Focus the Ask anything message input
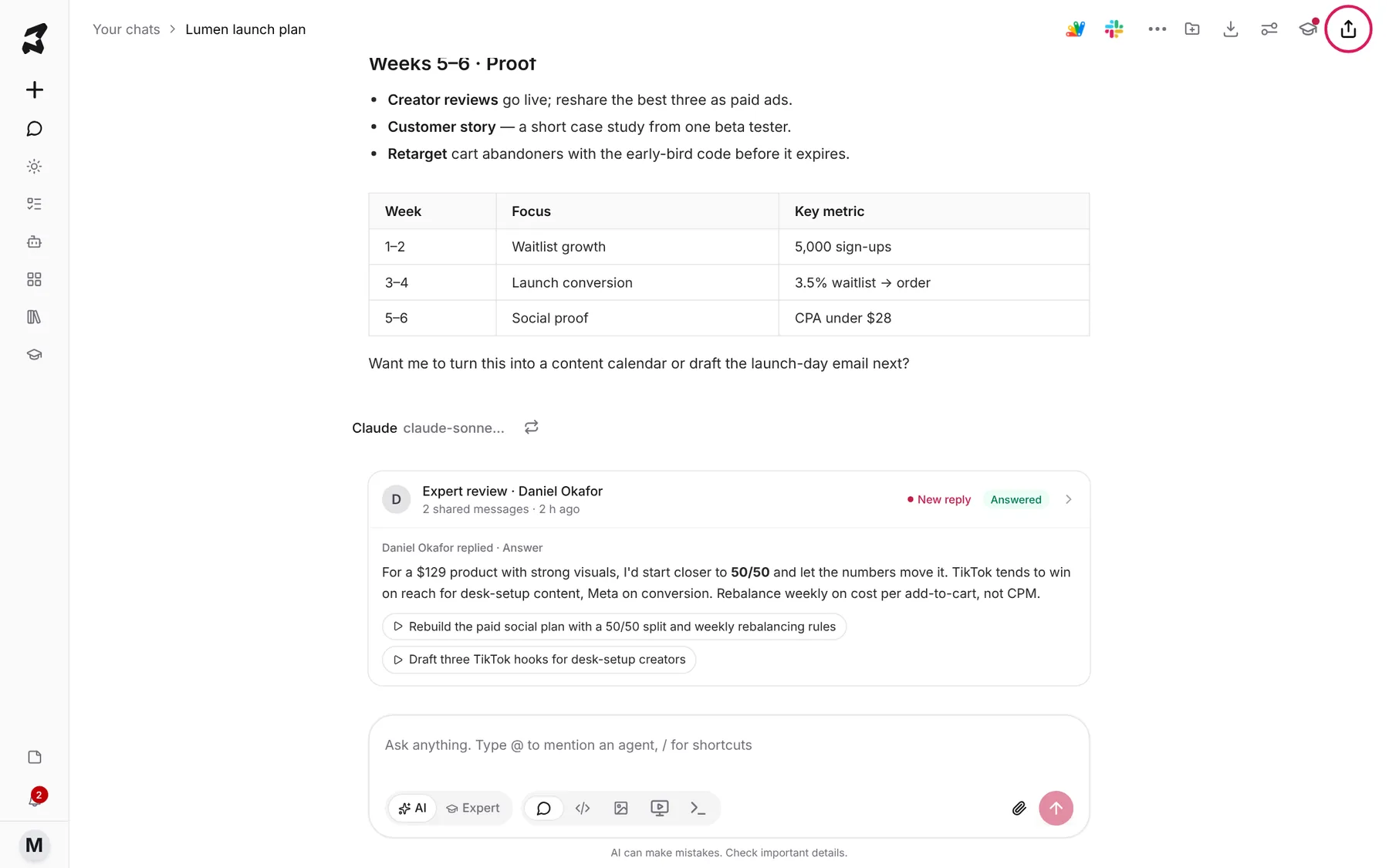This screenshot has width=1389, height=868. pyautogui.click(x=728, y=745)
